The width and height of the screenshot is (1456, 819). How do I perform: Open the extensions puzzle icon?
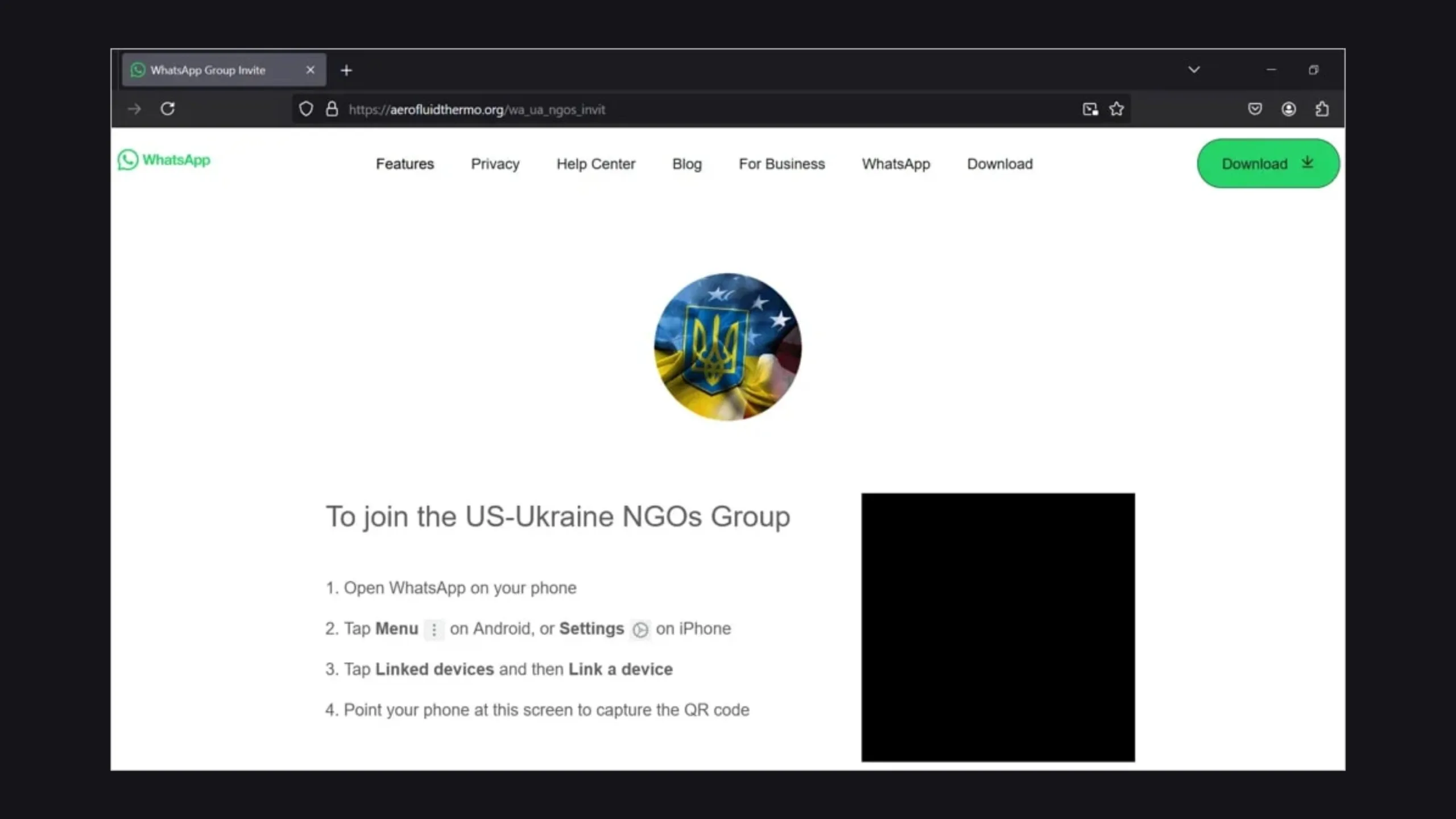[x=1322, y=109]
